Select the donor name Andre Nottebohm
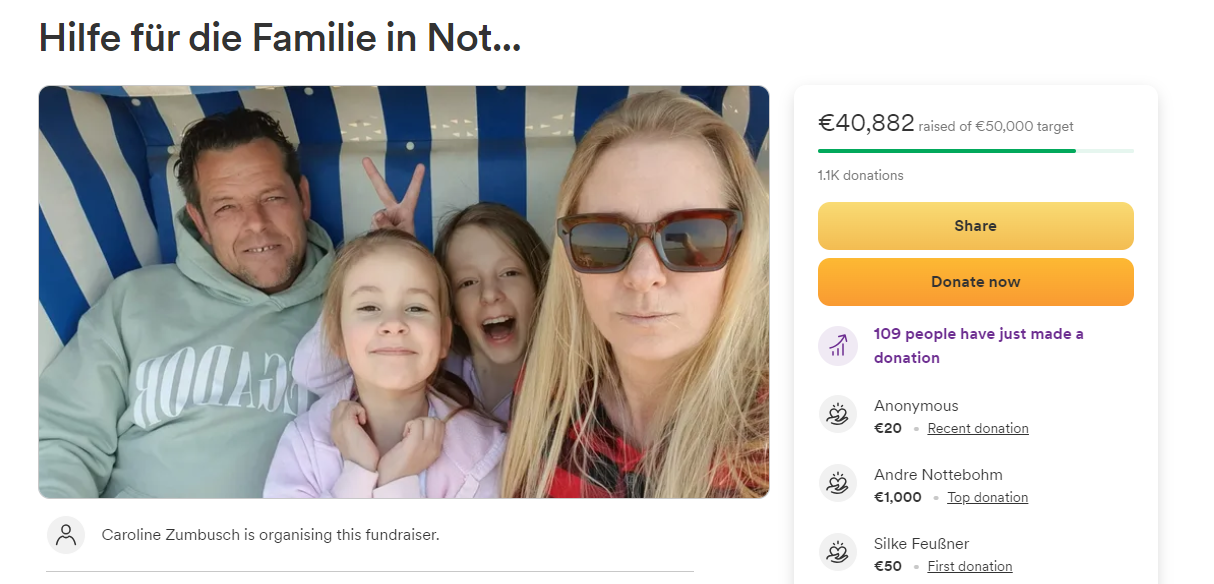Viewport: 1214px width, 584px height. (938, 475)
